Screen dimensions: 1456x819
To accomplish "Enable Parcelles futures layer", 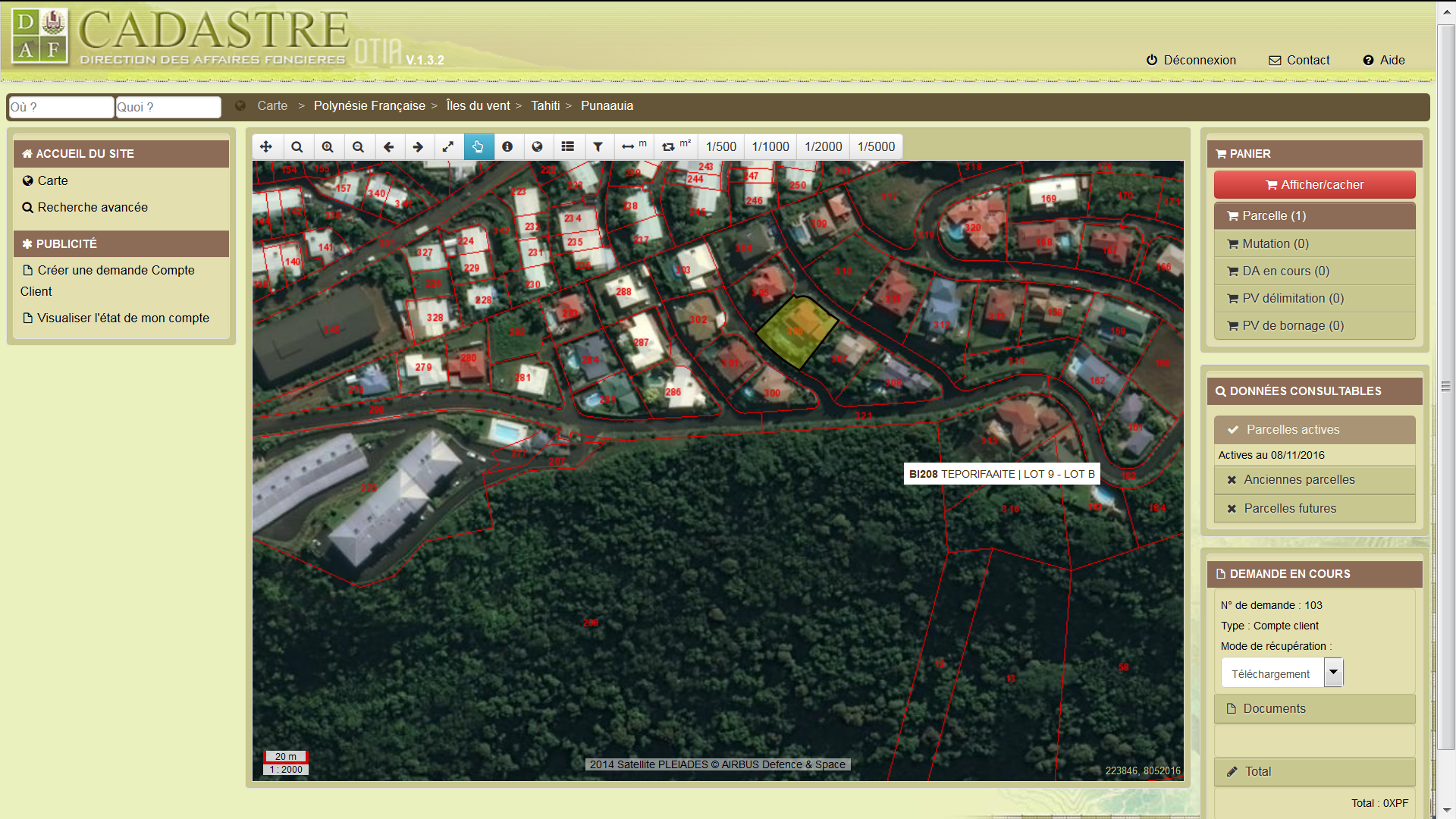I will pos(1289,508).
